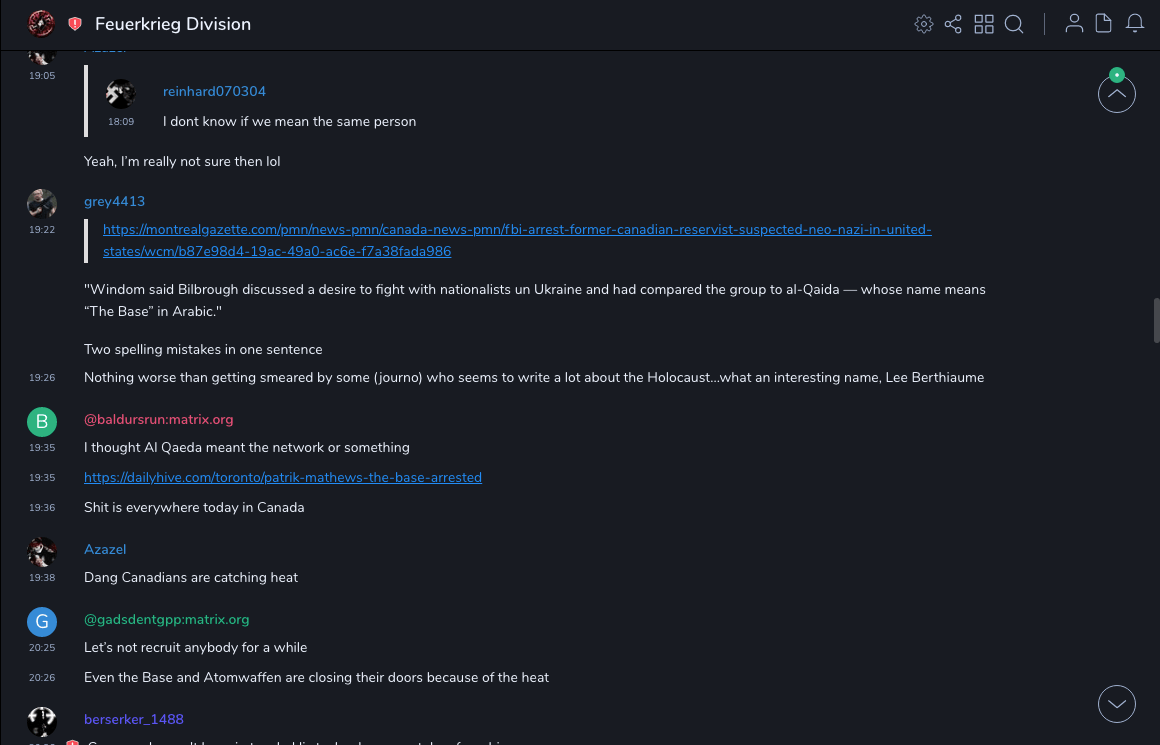Click the green B user avatar
The height and width of the screenshot is (745, 1160).
coord(42,422)
